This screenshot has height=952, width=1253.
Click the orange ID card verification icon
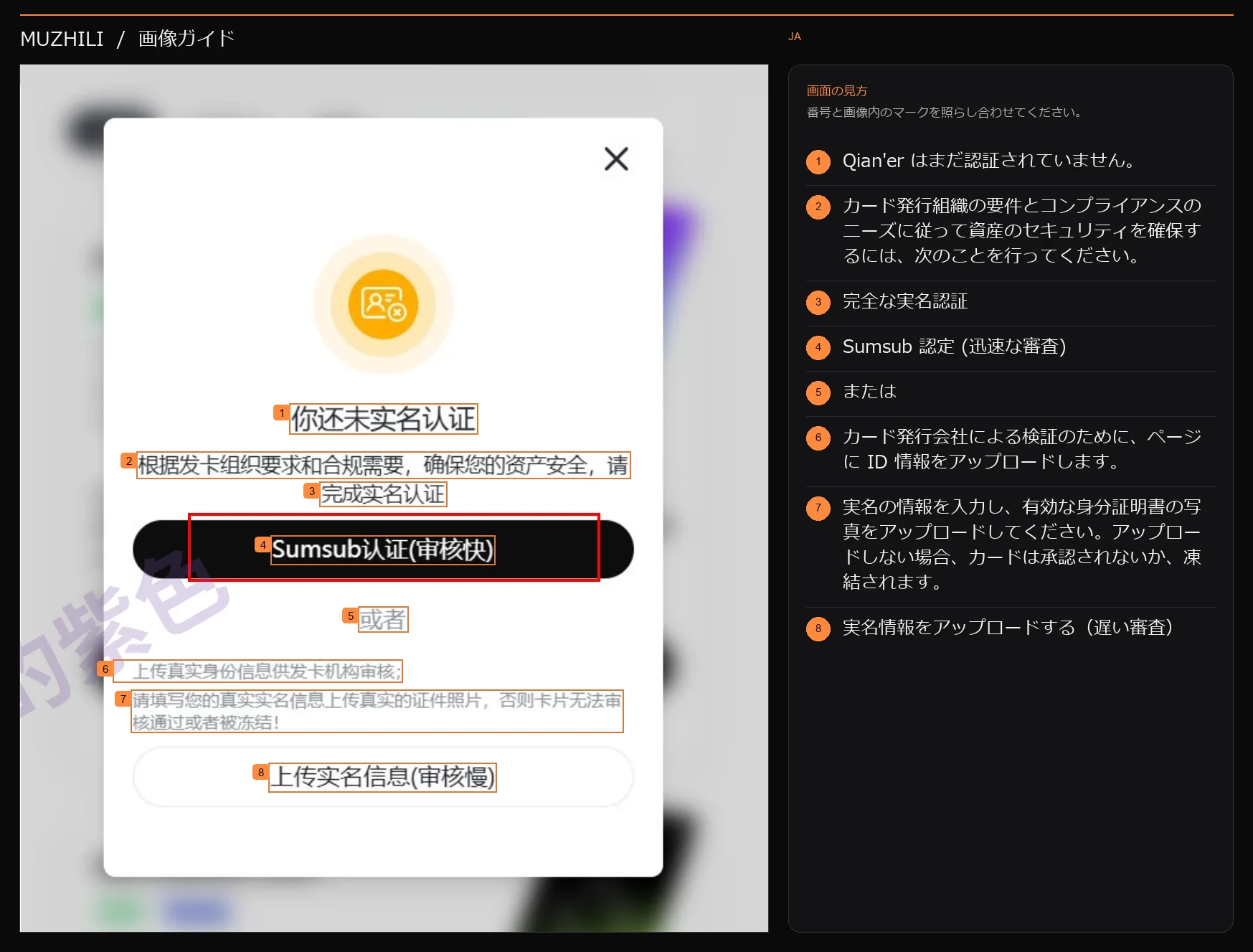[384, 304]
